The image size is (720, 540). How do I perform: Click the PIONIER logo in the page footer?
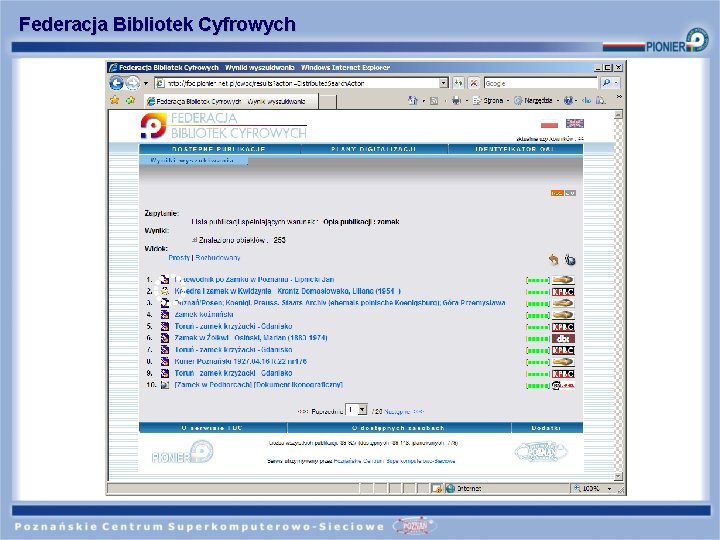click(183, 453)
